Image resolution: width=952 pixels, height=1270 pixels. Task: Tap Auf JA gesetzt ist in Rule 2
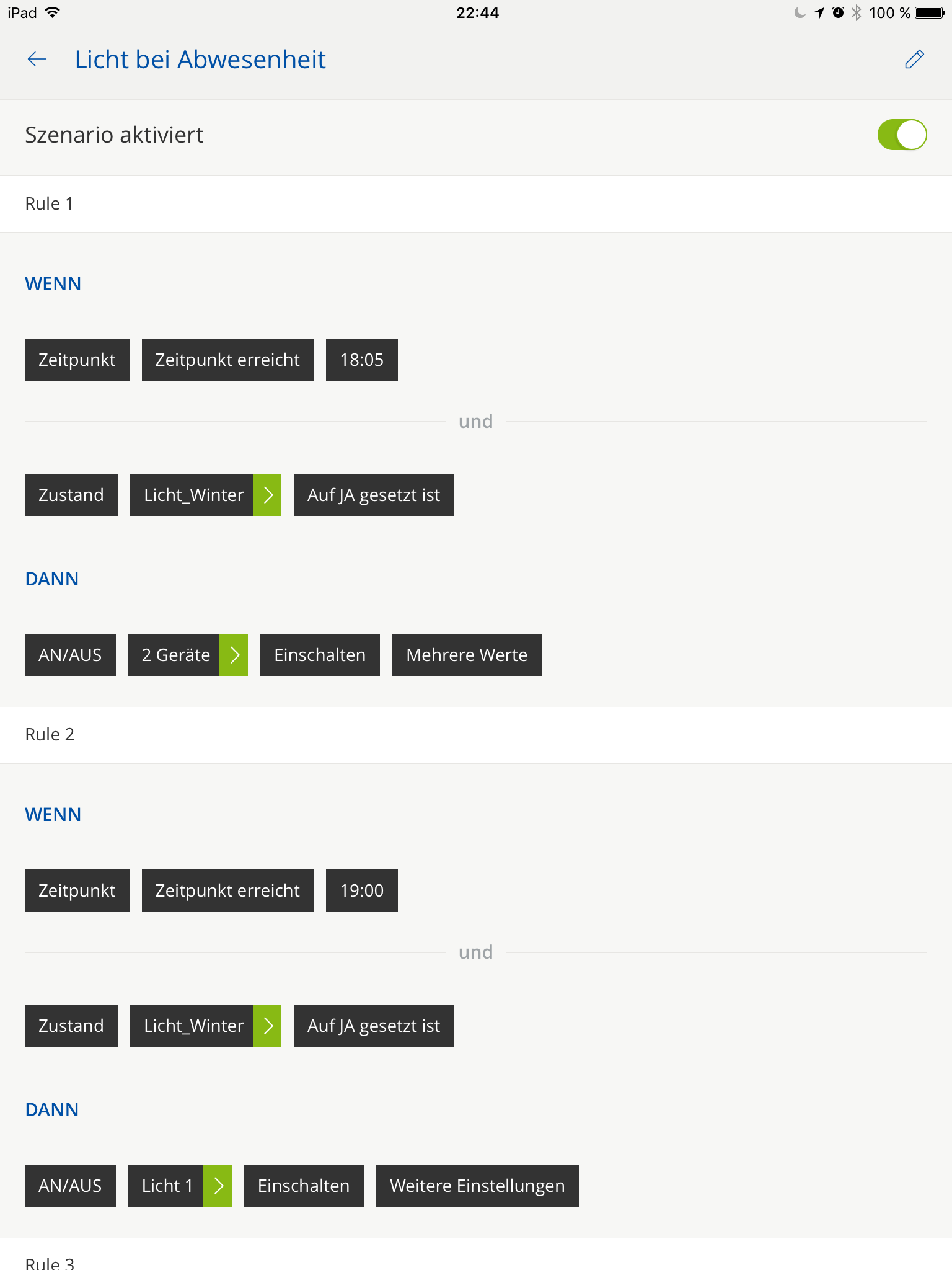coord(374,1026)
